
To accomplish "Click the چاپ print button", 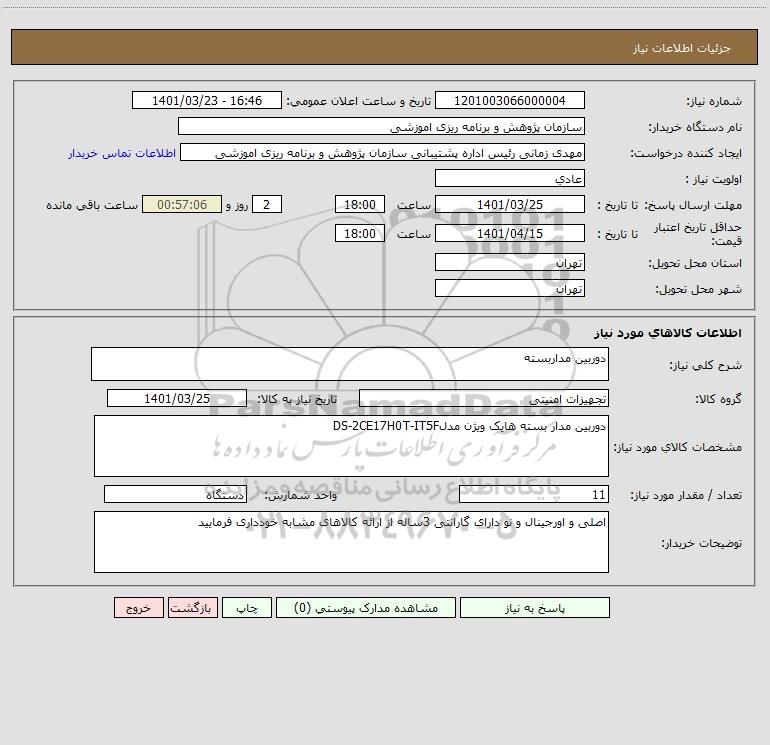I will (247, 607).
